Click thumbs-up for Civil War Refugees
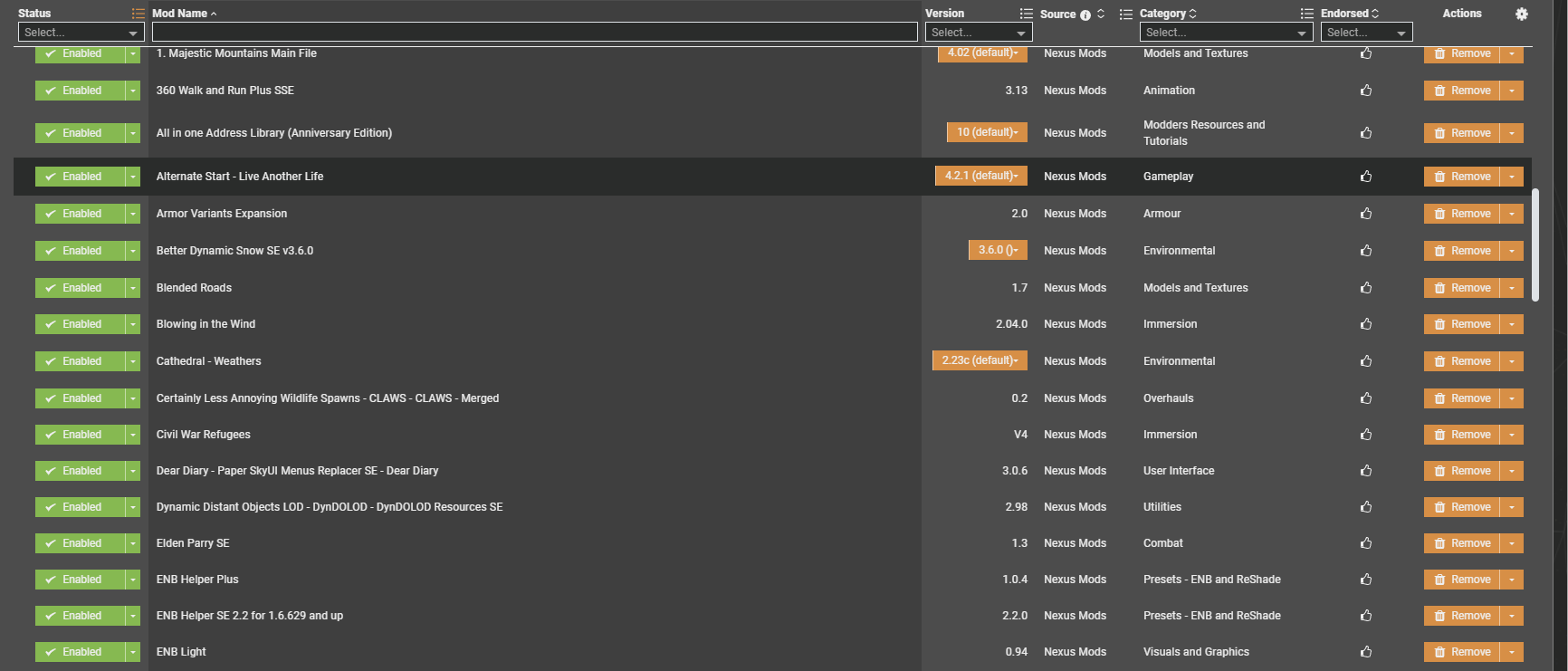The width and height of the screenshot is (1568, 671). (x=1365, y=435)
